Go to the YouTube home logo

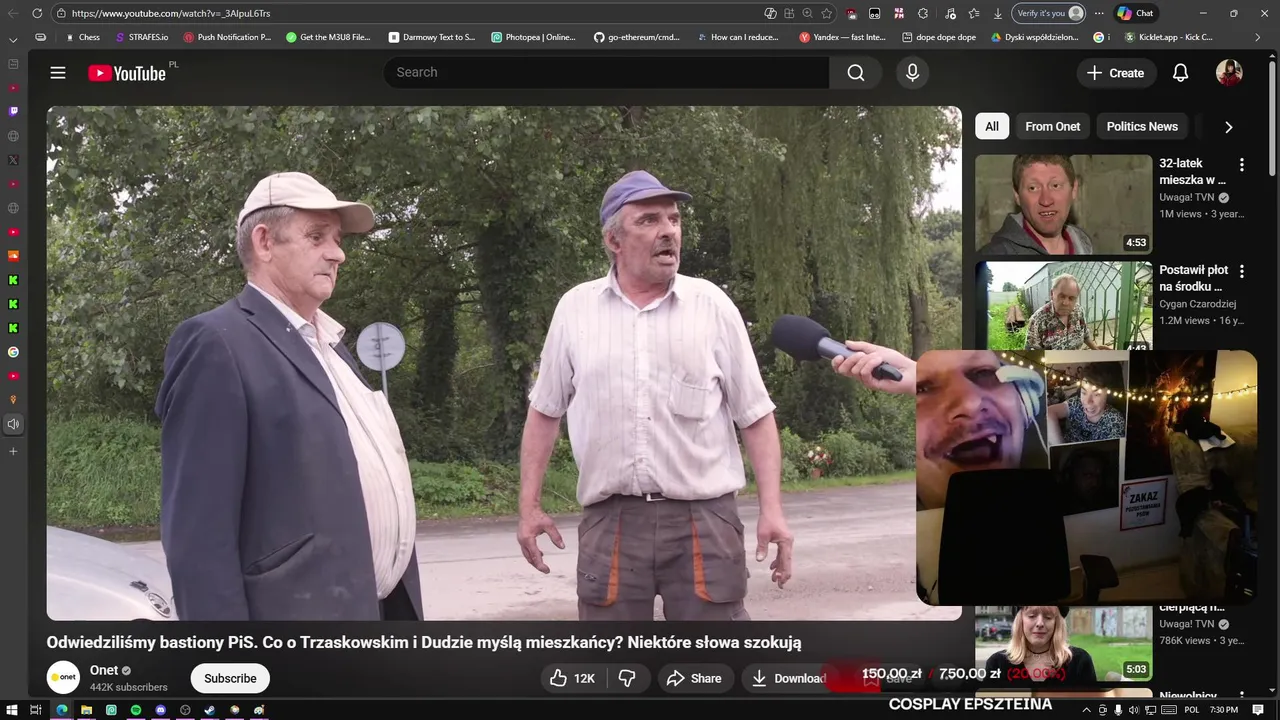click(126, 73)
